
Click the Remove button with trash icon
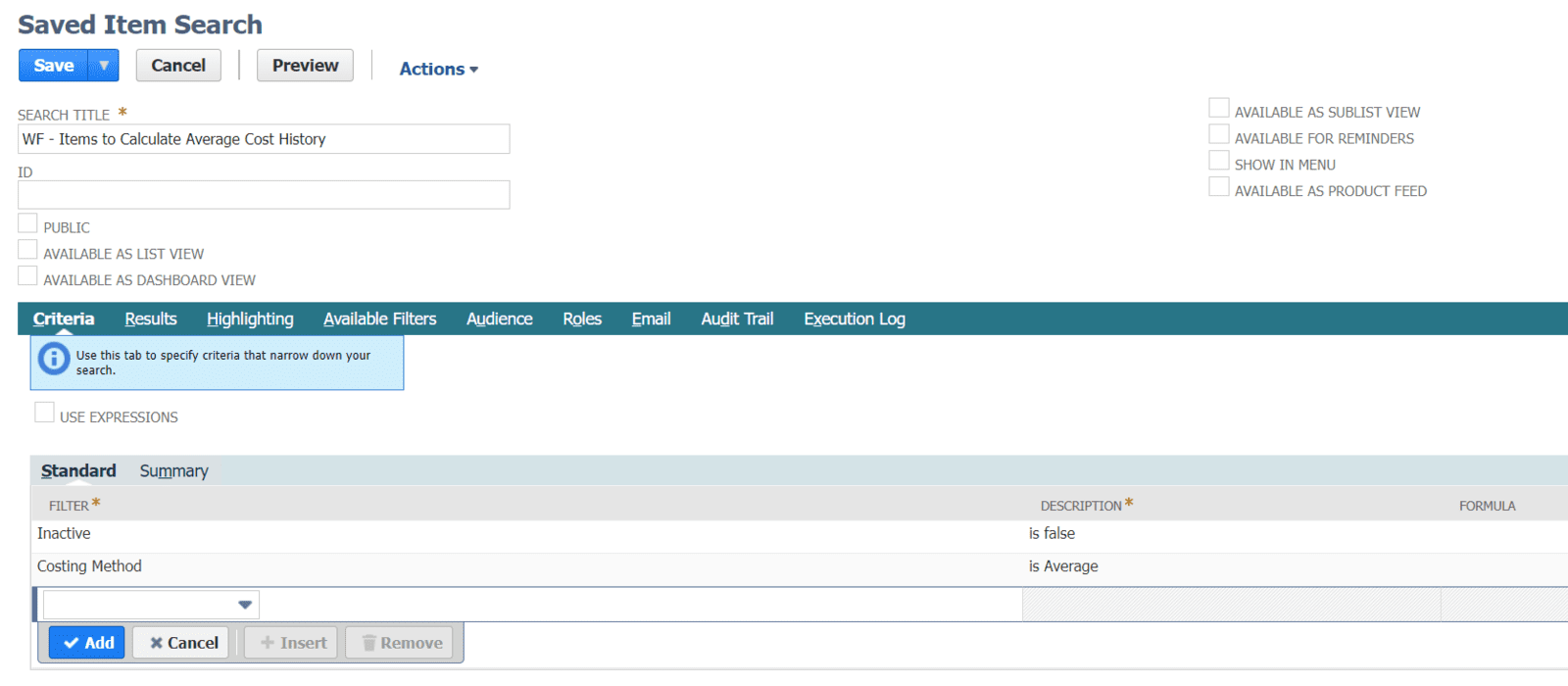400,643
